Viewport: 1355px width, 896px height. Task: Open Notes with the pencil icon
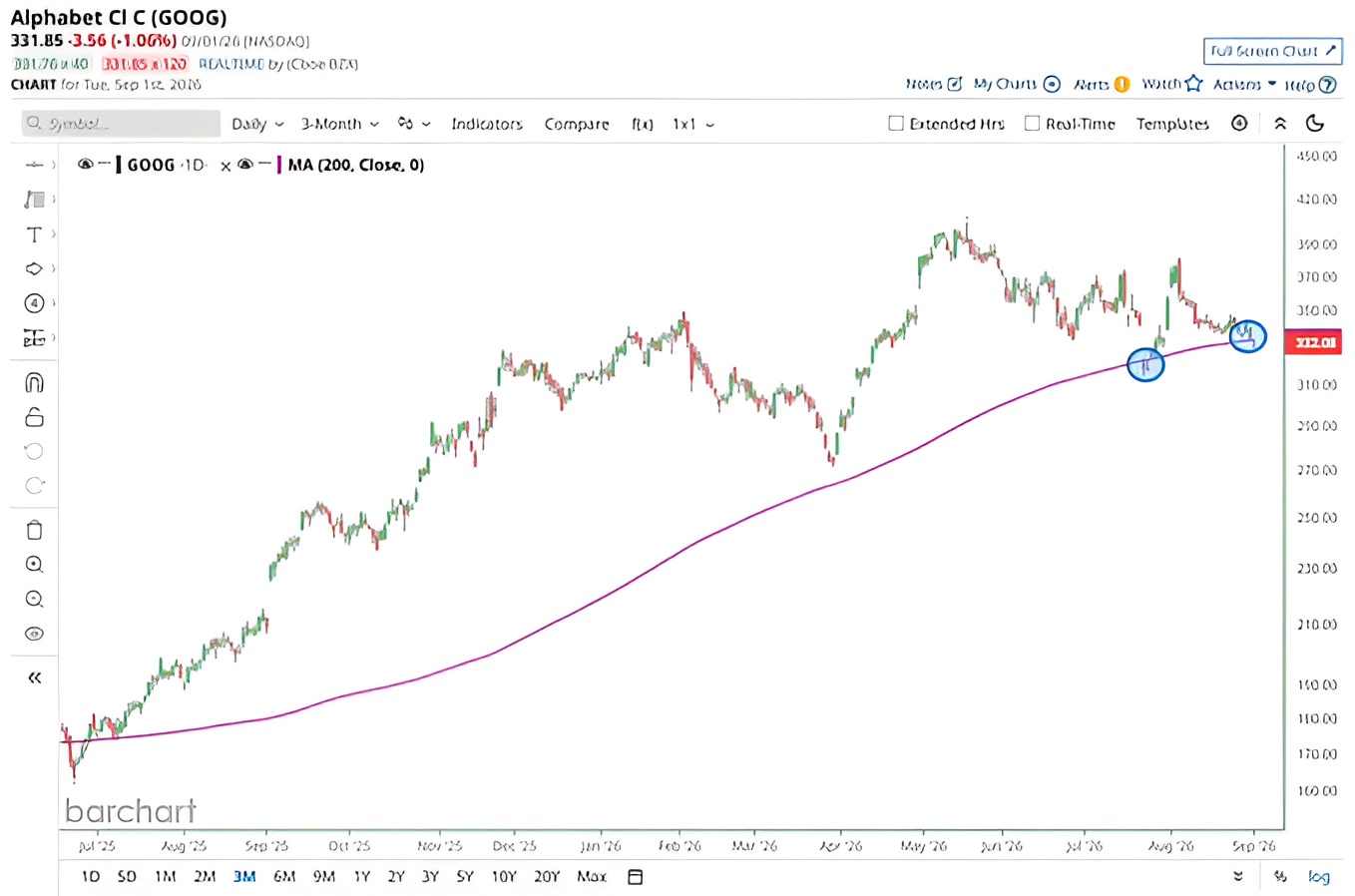tap(934, 84)
